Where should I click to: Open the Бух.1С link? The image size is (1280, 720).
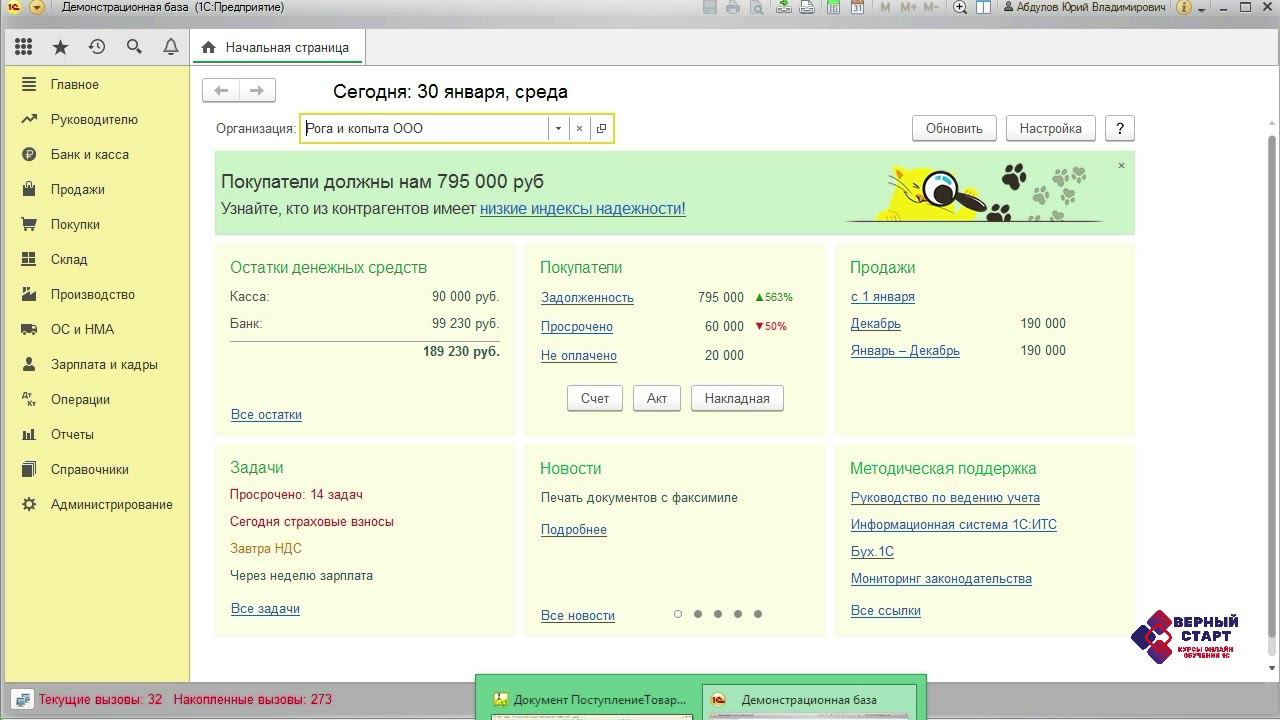tap(872, 552)
